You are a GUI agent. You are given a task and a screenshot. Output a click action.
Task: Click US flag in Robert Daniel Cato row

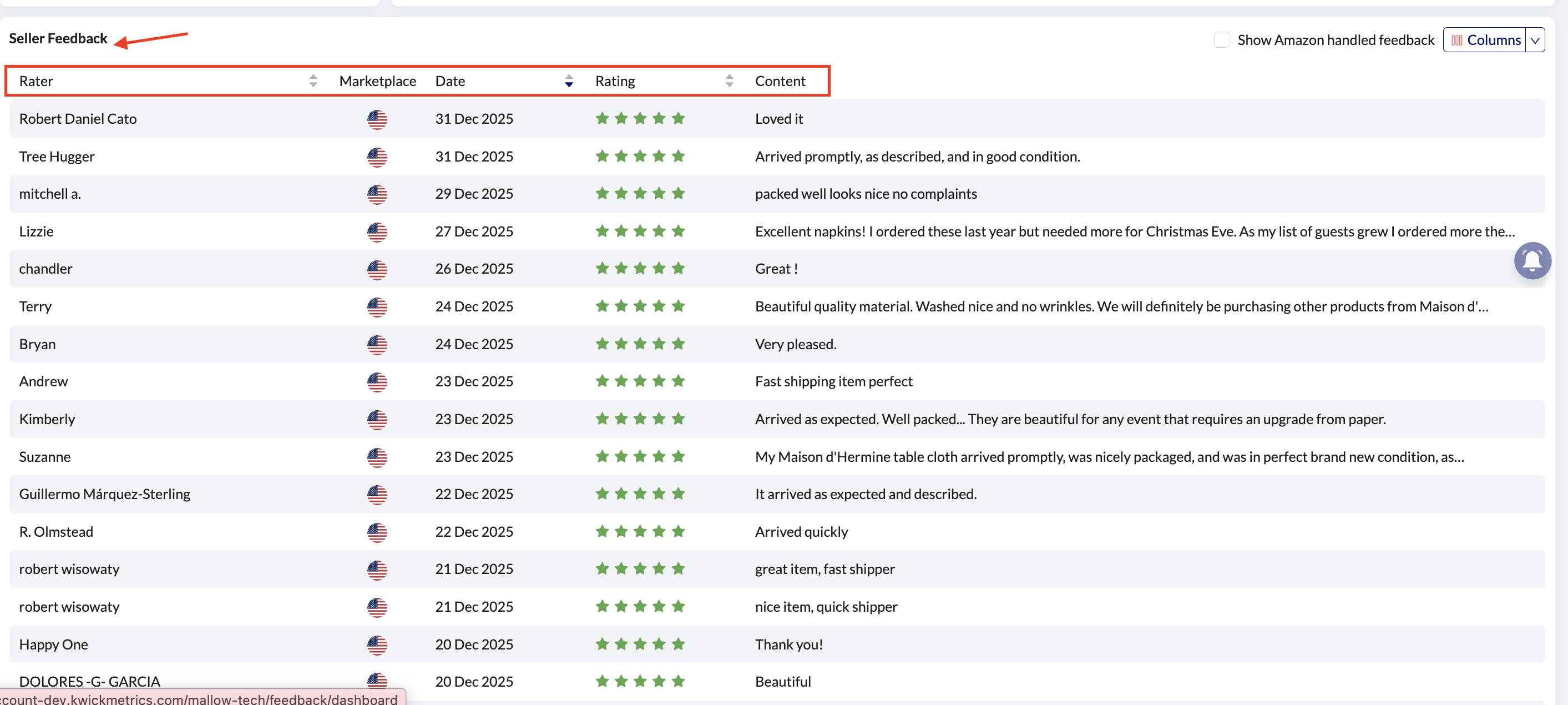click(377, 119)
